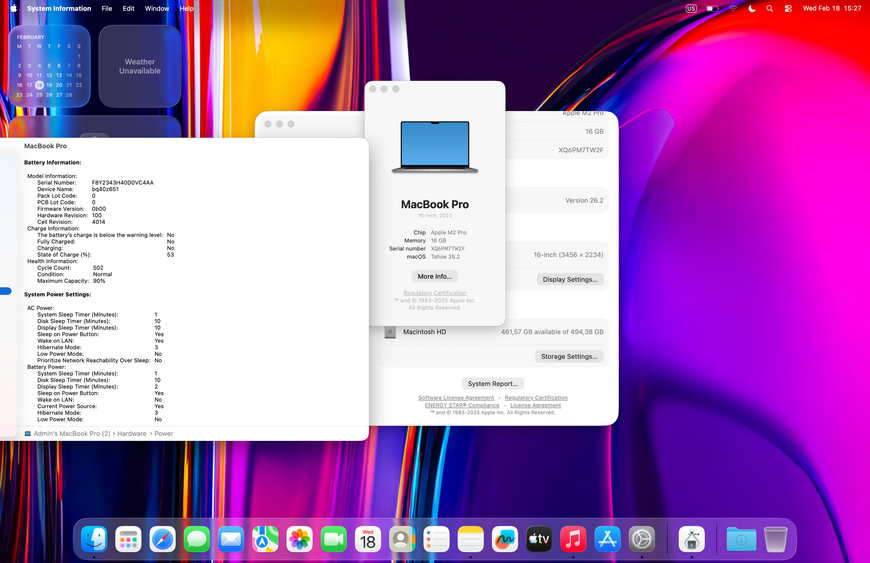Open System Settings gear in Dock

642,539
